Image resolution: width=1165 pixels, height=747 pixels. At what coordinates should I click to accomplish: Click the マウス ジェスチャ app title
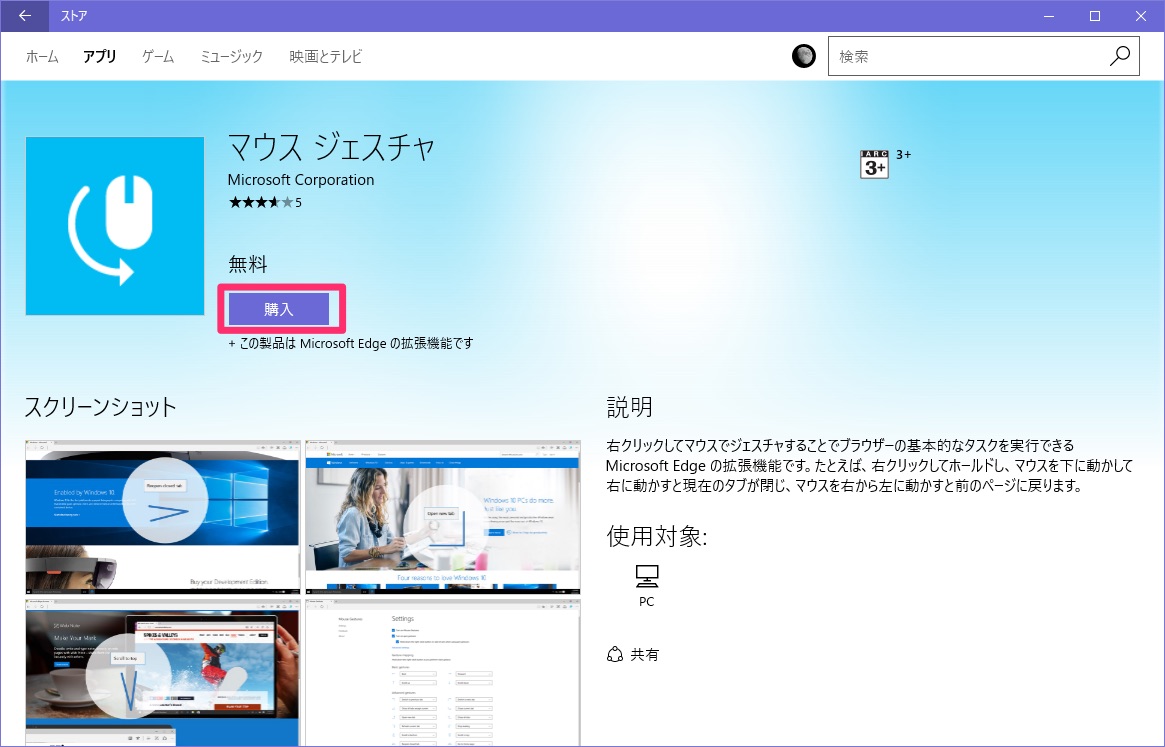tap(331, 147)
